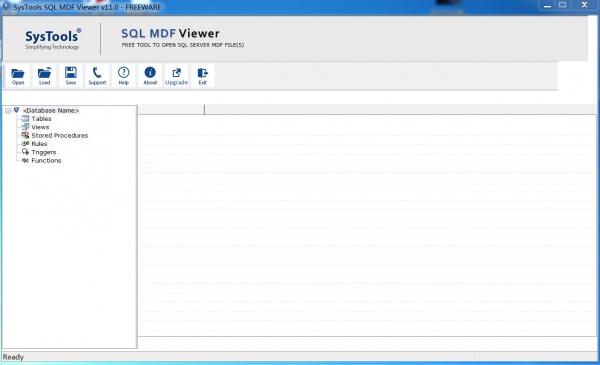
Task: Click the Rules icon in the tree
Action: pos(26,143)
